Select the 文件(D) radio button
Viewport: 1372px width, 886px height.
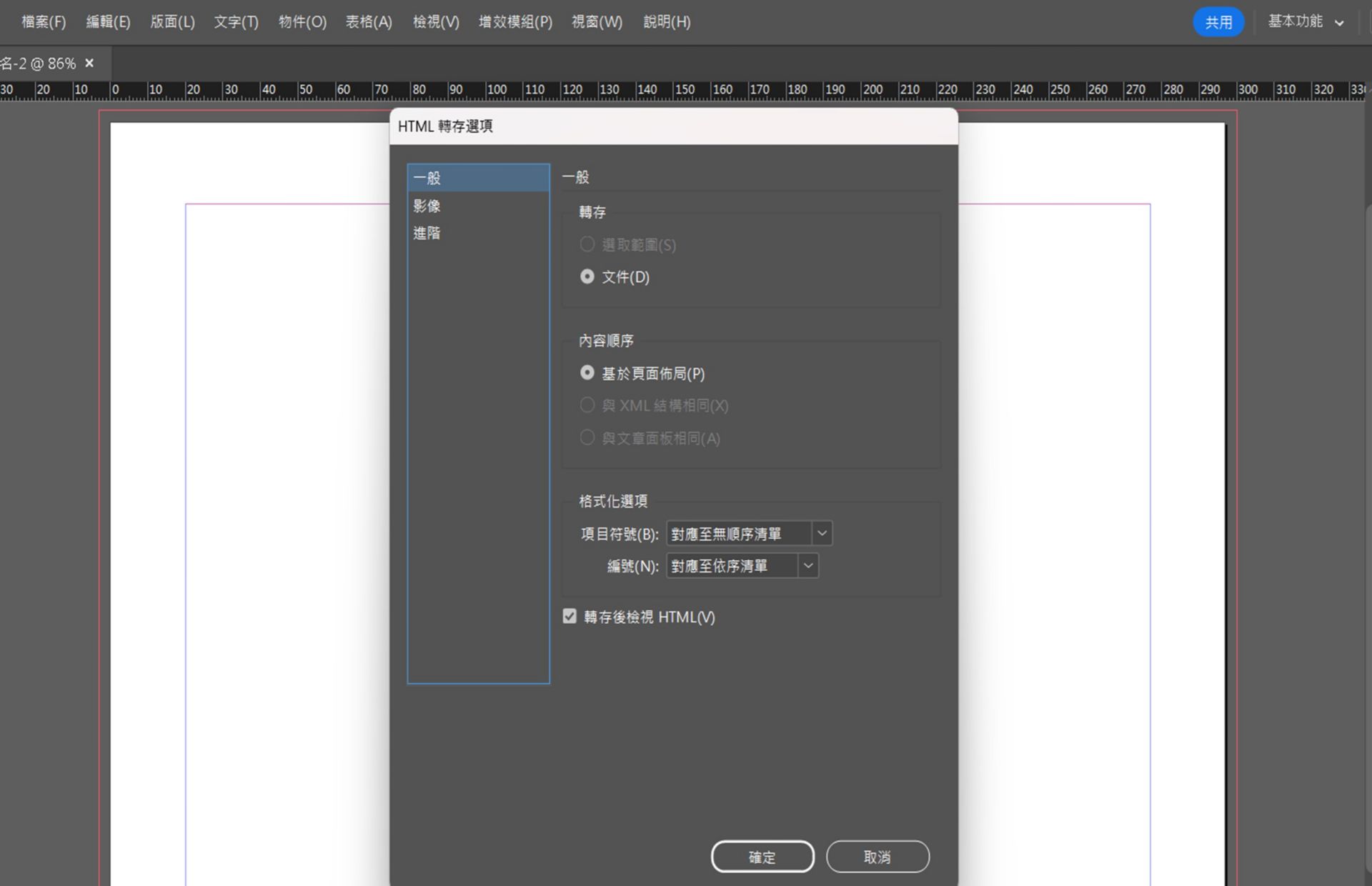(x=587, y=277)
